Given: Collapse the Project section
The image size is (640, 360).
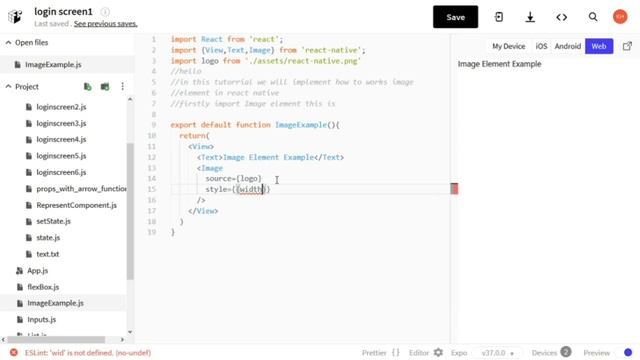Looking at the screenshot, I should point(8,87).
